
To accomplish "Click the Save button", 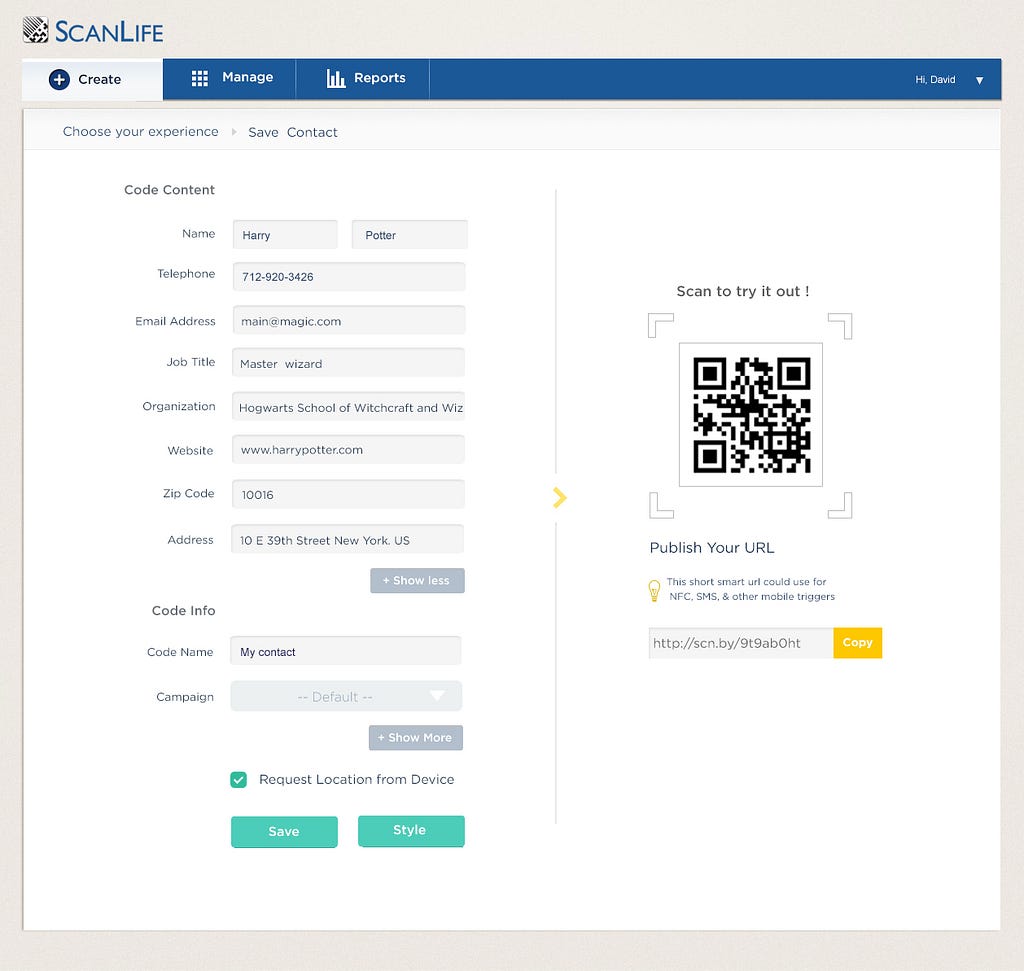I will pyautogui.click(x=284, y=832).
